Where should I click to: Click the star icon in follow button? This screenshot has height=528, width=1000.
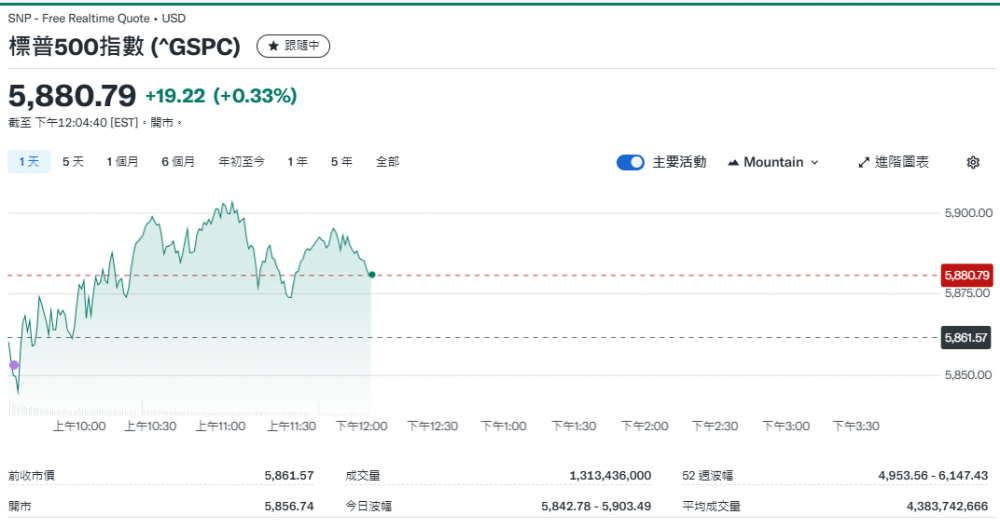(x=274, y=46)
